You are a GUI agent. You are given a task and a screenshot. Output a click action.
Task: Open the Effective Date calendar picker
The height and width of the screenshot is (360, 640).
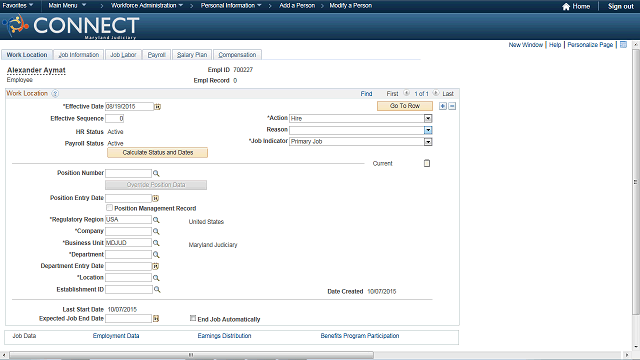(x=157, y=107)
